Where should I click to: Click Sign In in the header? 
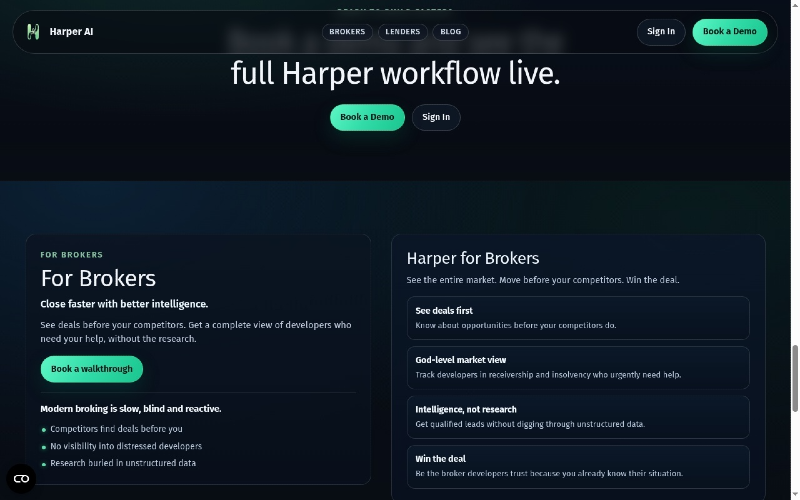tap(661, 32)
